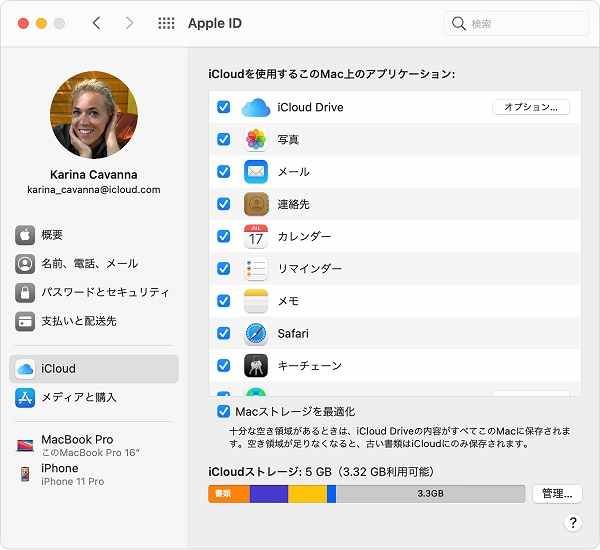Screen dimensions: 600x550
Task: Click the iCloud Drive row label
Action: click(x=310, y=107)
